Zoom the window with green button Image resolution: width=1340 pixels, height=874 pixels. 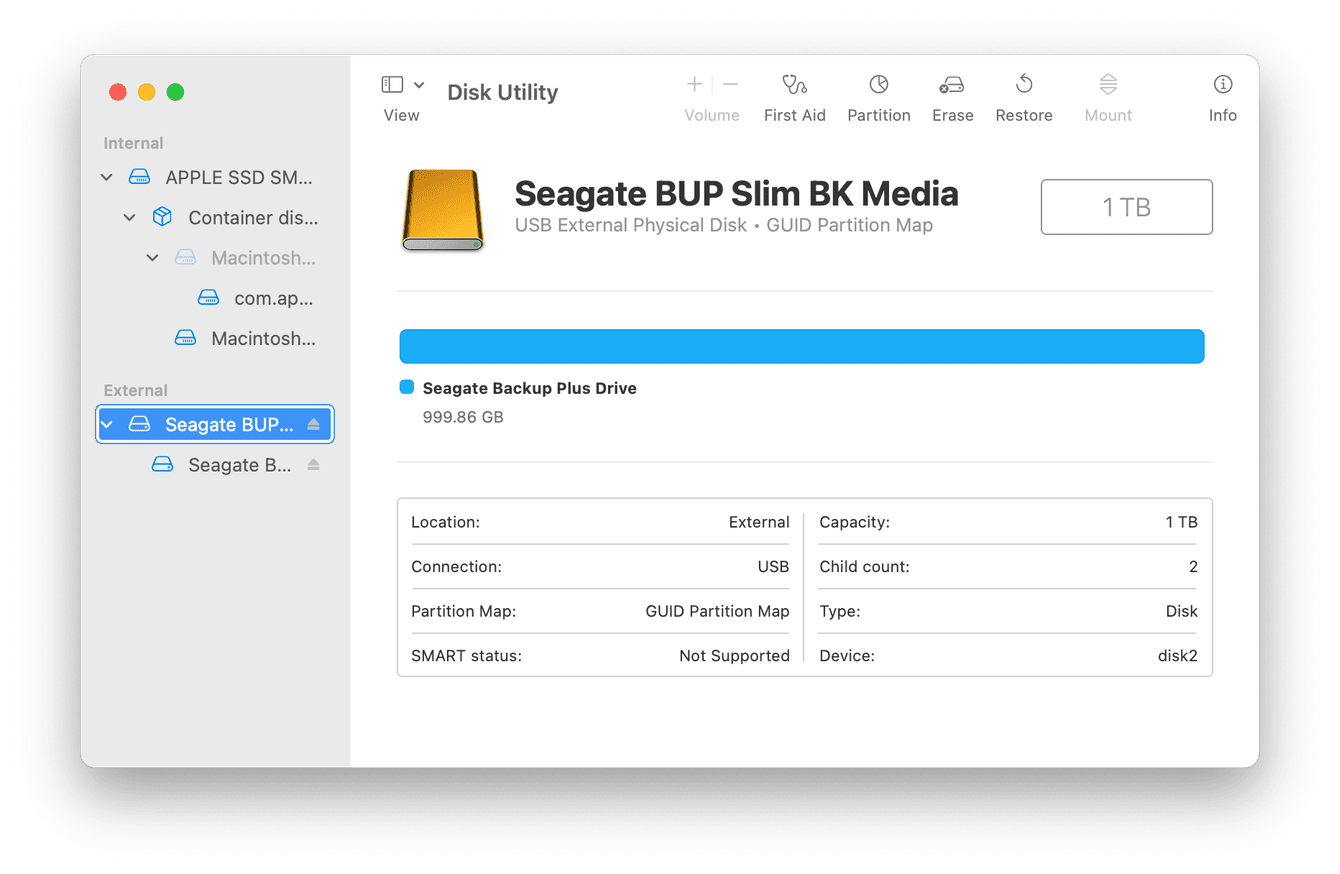point(175,92)
